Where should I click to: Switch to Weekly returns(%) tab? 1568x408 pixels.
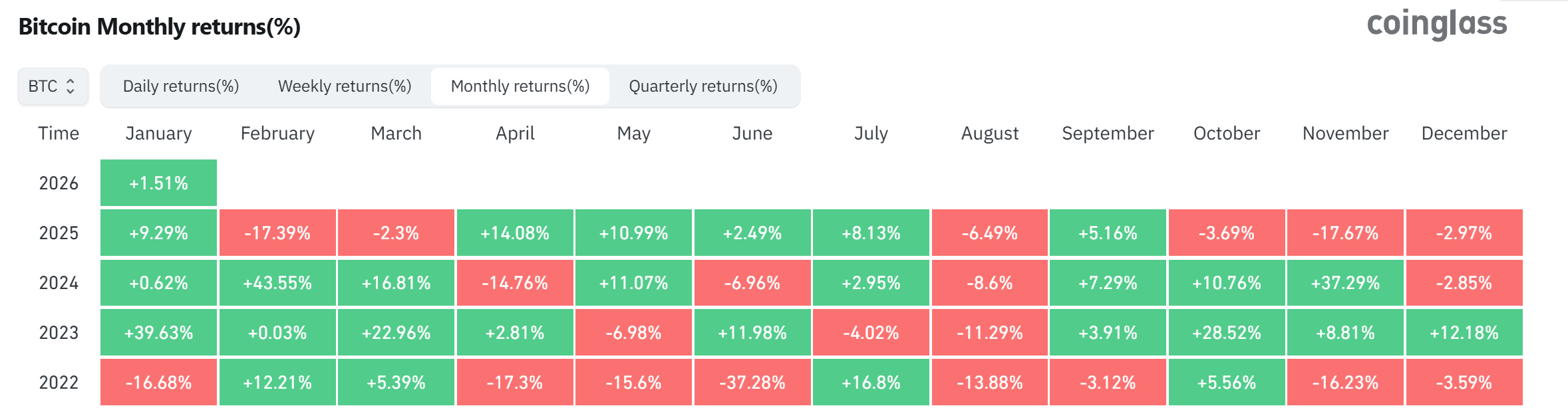tap(345, 86)
